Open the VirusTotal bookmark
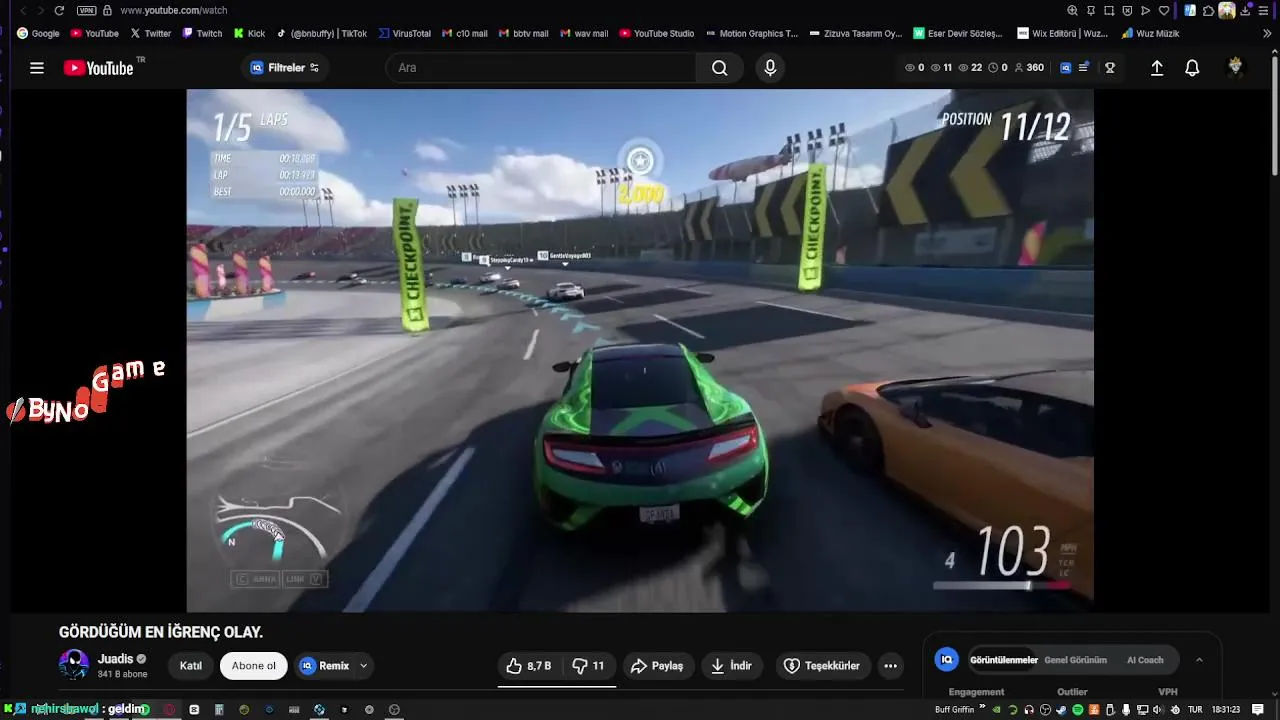Viewport: 1280px width, 720px height. click(x=404, y=33)
